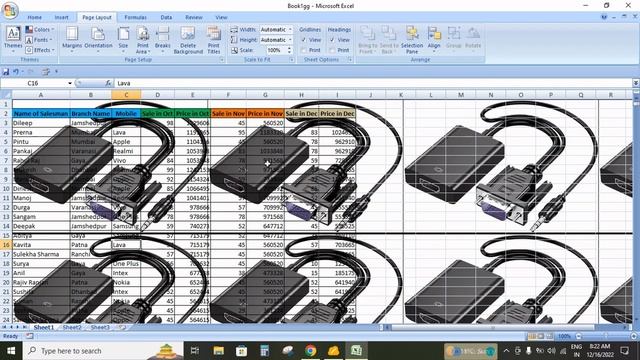Expand the Sheet Options dialog launcher
640x360 pixels.
pos(350,60)
